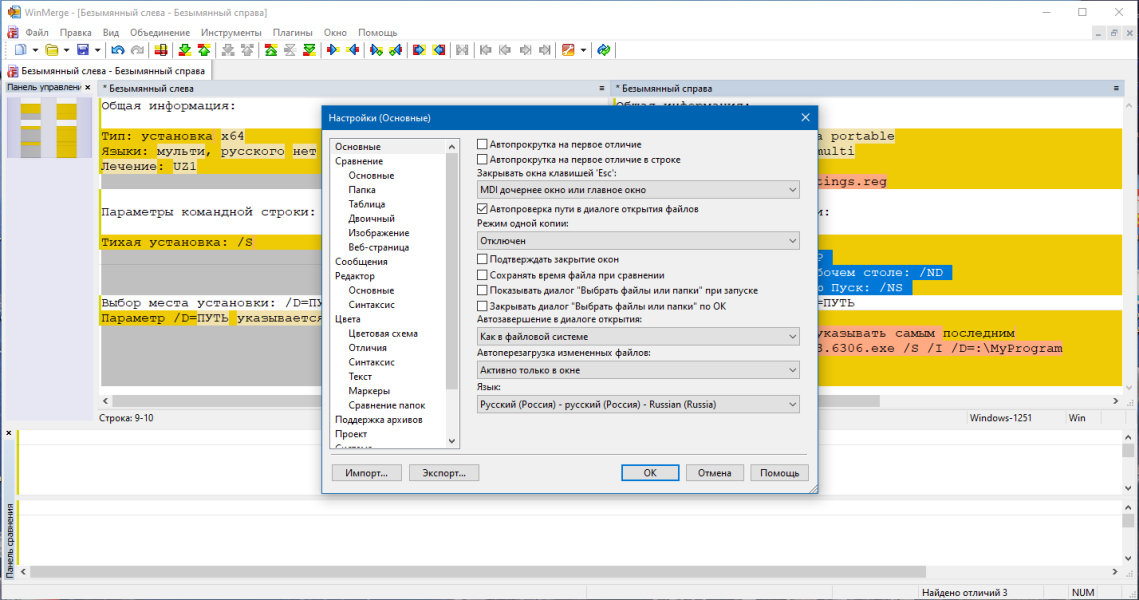Image resolution: width=1139 pixels, height=600 pixels.
Task: Click Copy right and advance icon
Action: [x=376, y=50]
